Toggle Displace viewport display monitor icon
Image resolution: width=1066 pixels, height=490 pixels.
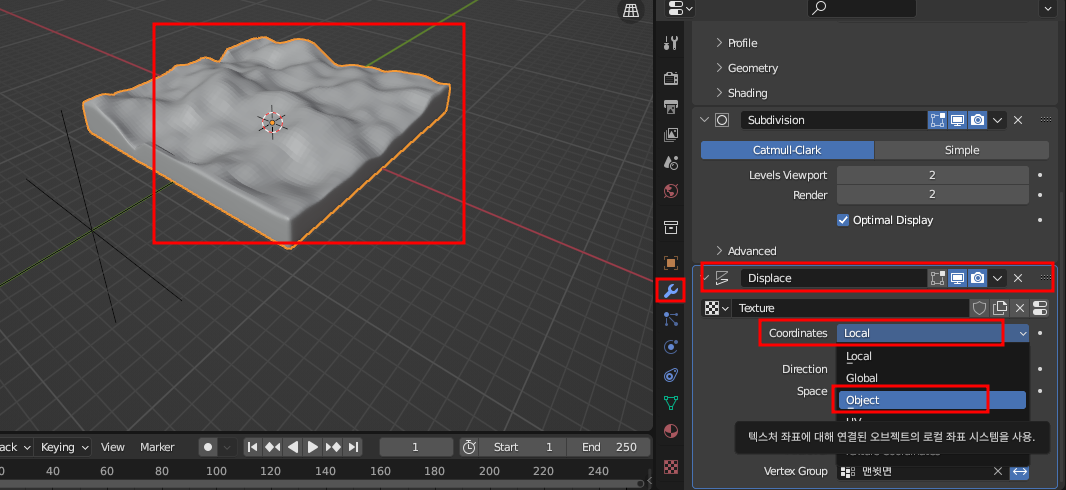click(957, 278)
